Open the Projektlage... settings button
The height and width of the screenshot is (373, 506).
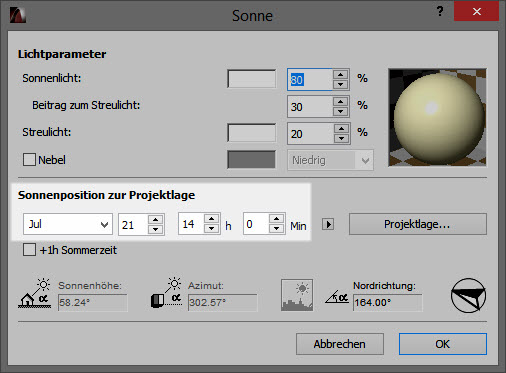pyautogui.click(x=418, y=224)
